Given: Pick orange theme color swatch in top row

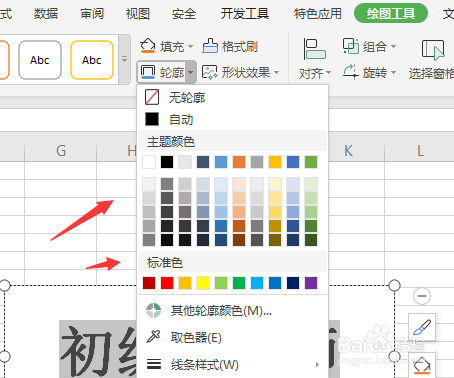Looking at the screenshot, I should [x=239, y=162].
